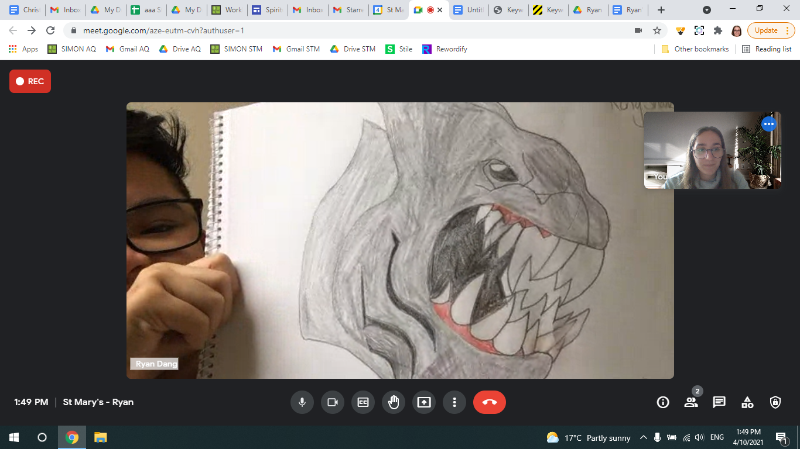800x449 pixels.
Task: Open the chat panel
Action: point(718,402)
